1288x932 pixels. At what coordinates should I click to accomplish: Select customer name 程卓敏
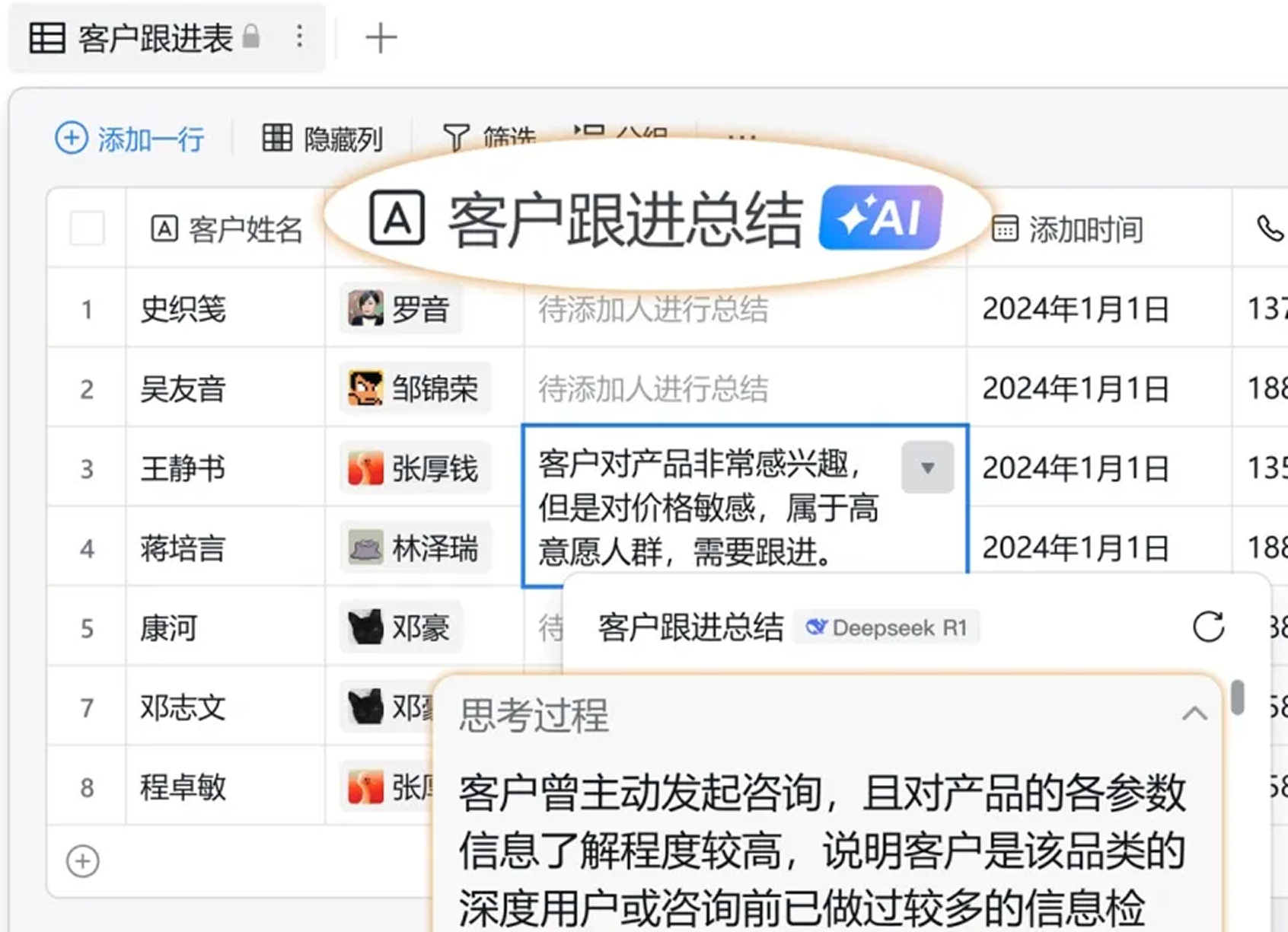(x=183, y=787)
